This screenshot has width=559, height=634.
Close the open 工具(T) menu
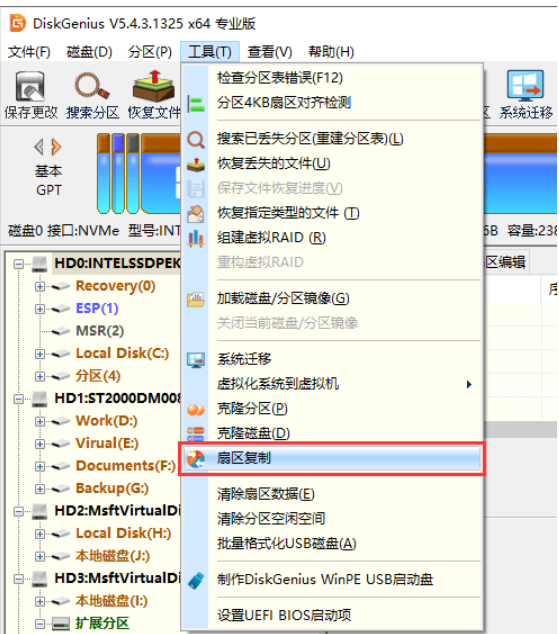point(210,52)
